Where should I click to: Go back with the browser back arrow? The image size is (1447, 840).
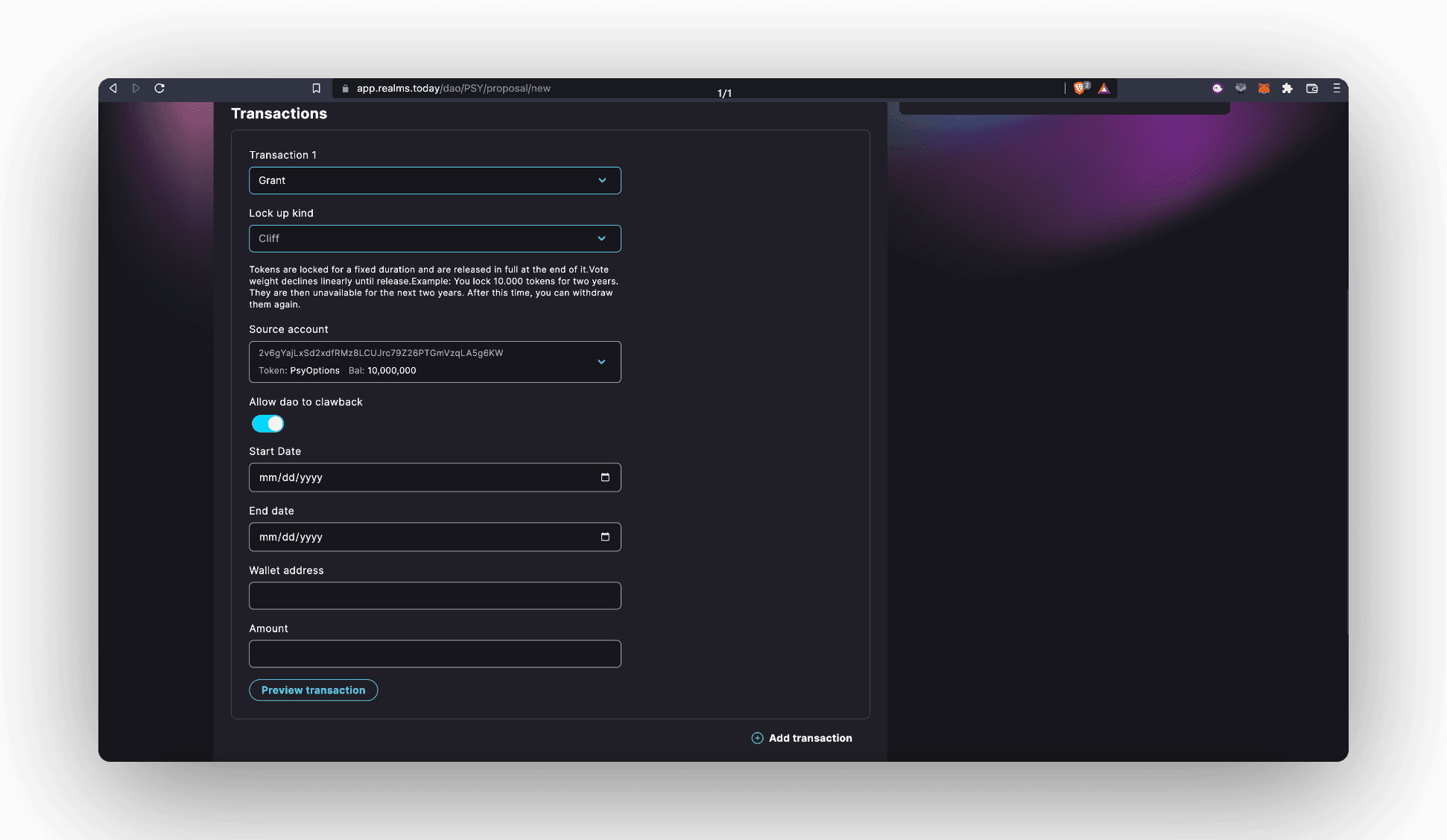tap(113, 89)
